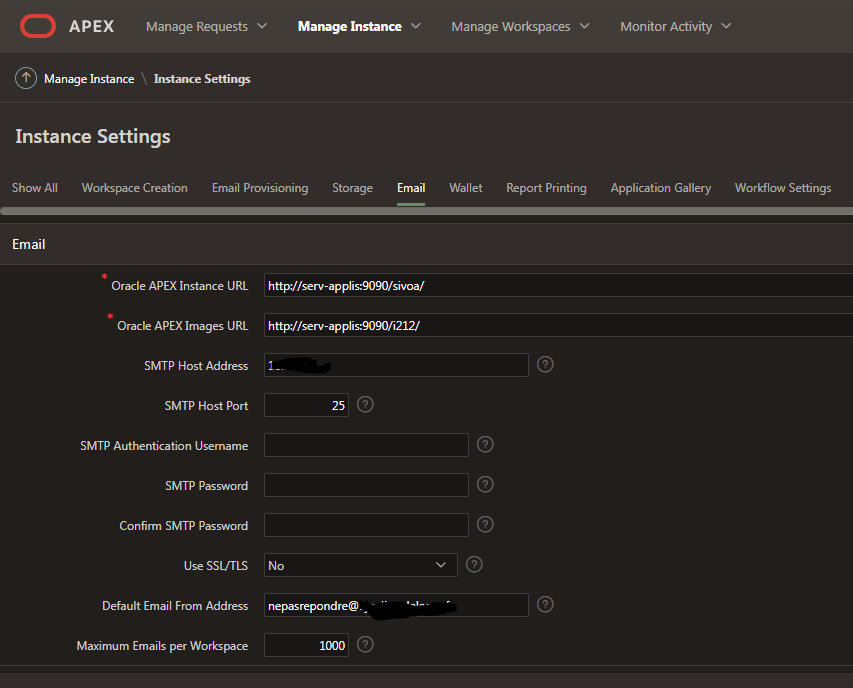Open help for Confirm SMTP Password

pos(484,524)
